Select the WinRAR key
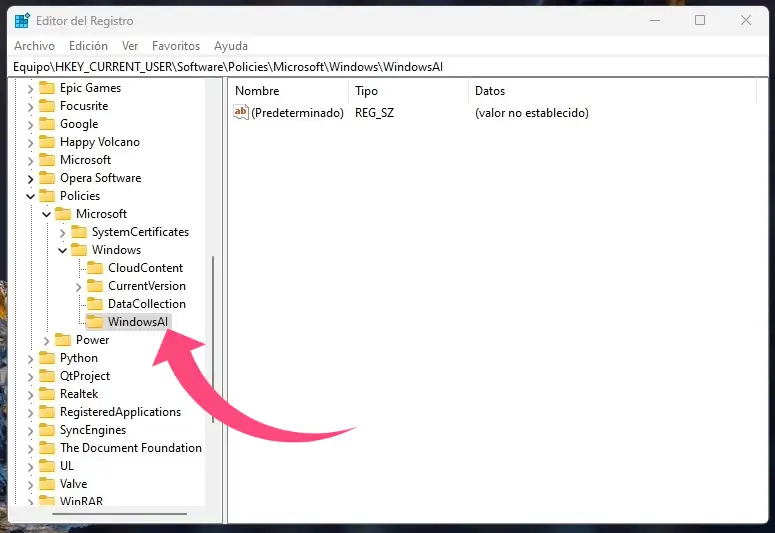The image size is (775, 533). [81, 501]
